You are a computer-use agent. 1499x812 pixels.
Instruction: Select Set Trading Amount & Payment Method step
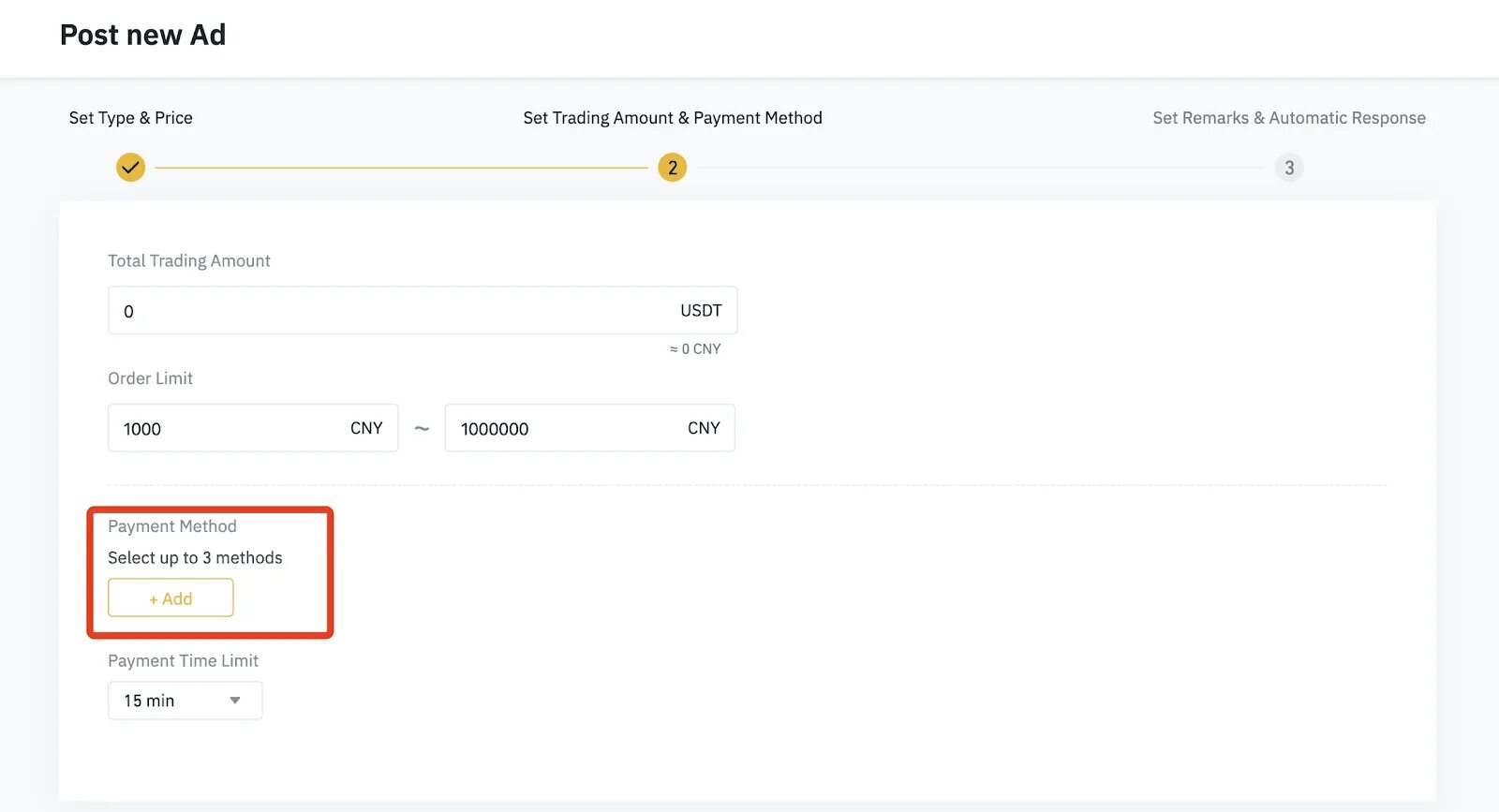pos(673,118)
